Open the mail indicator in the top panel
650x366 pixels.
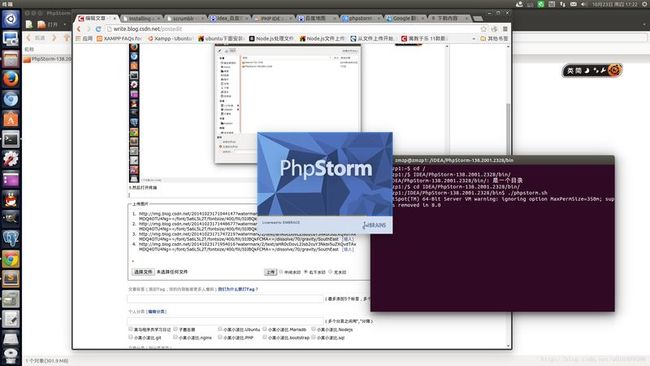[x=573, y=4]
